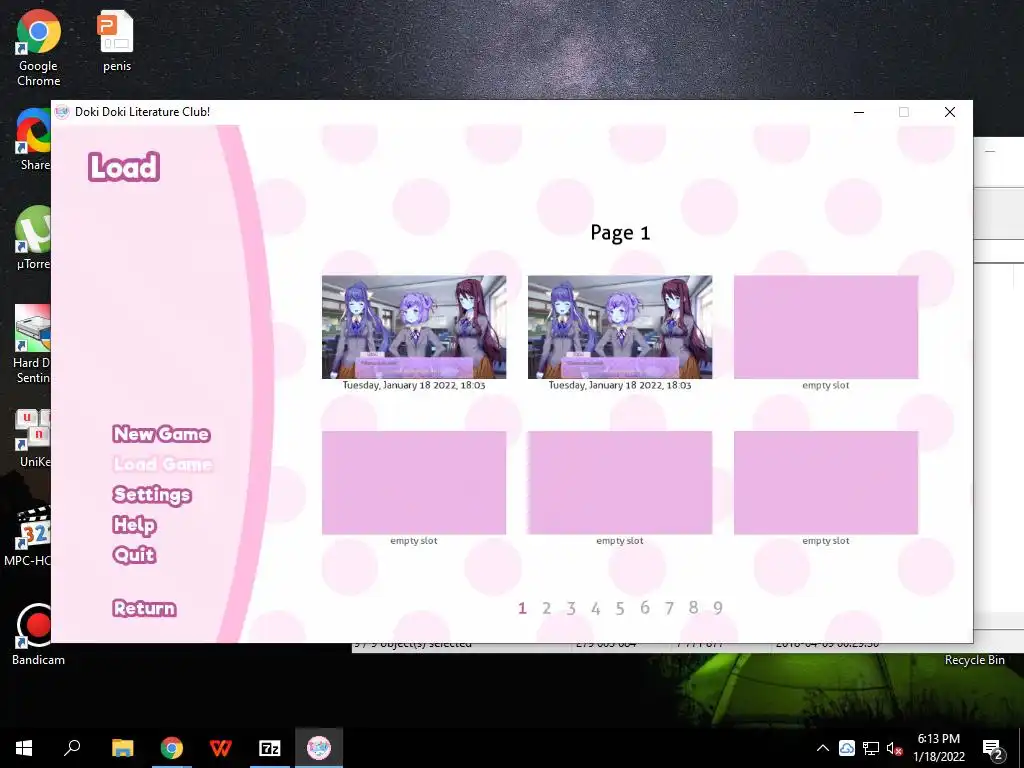The width and height of the screenshot is (1024, 768).
Task: Click the muted volume tray icon
Action: click(894, 748)
